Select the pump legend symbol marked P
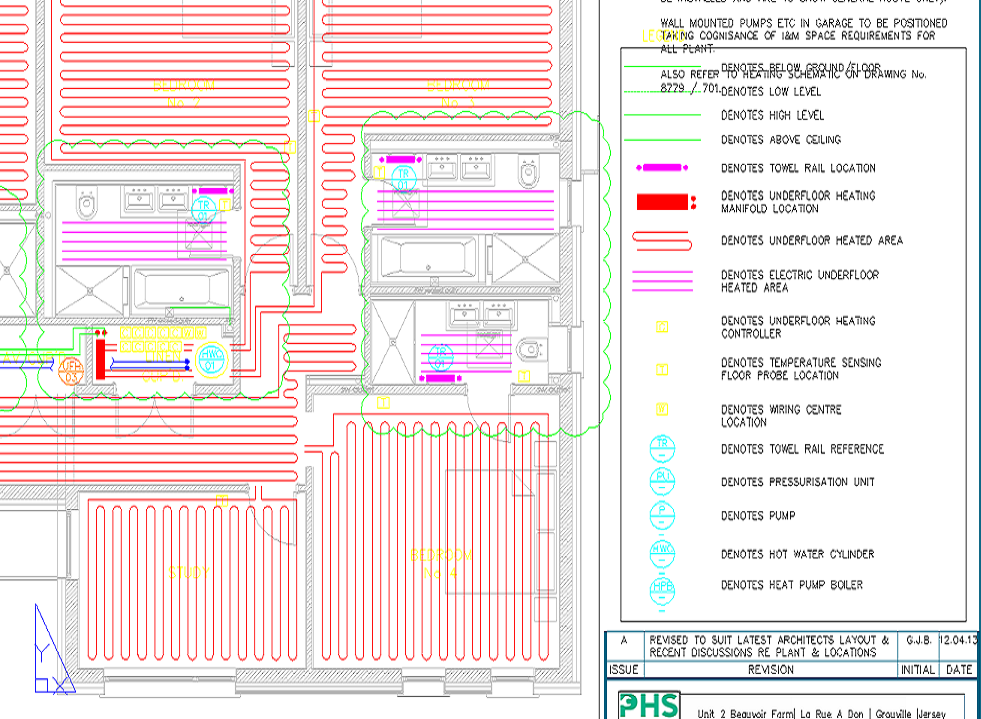Viewport: 981px width, 719px height. (663, 516)
